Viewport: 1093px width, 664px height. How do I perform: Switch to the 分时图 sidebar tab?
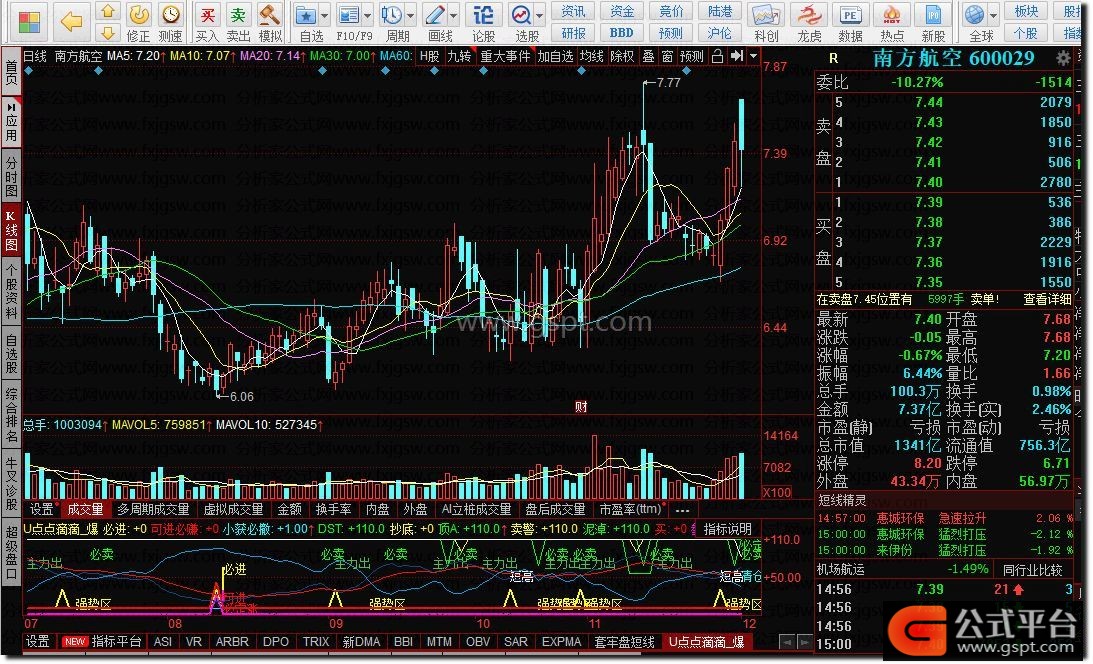11,176
